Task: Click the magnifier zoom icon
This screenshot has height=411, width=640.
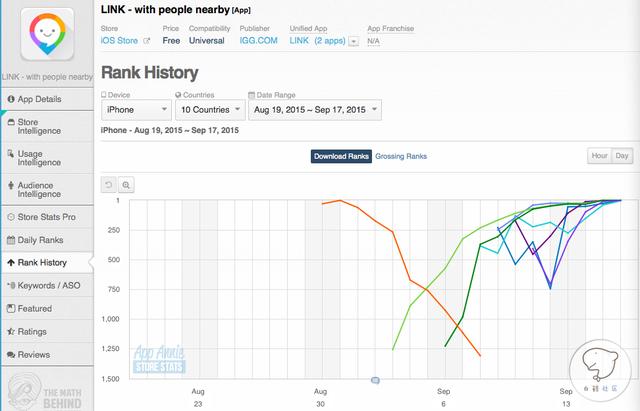Action: 127,184
